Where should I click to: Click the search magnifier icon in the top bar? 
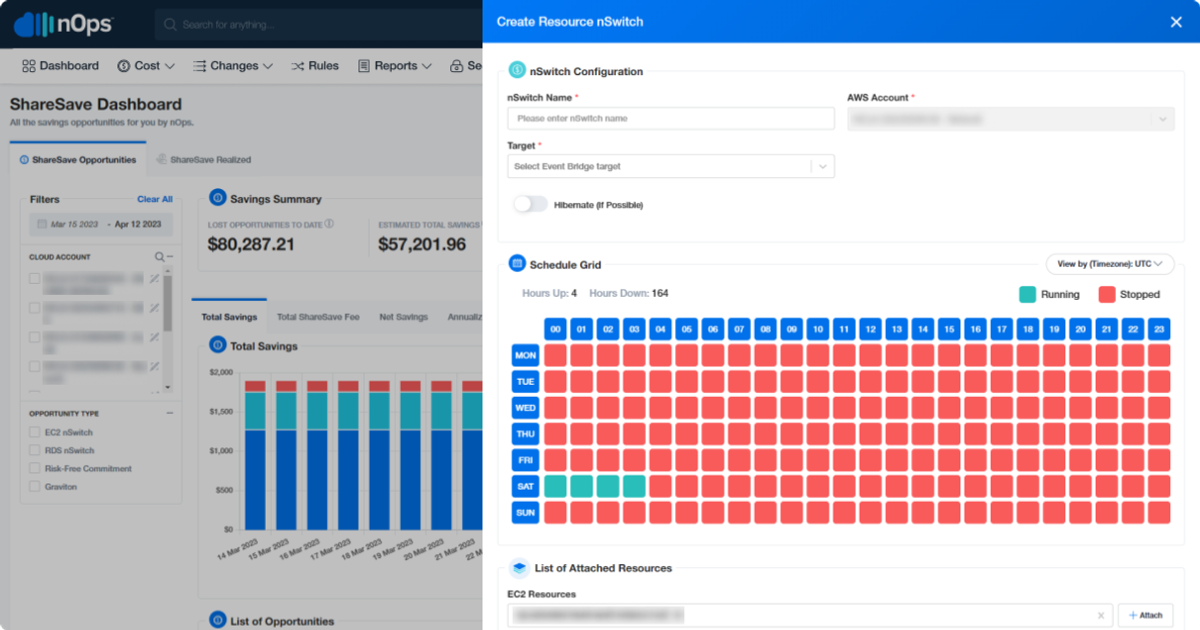(x=171, y=24)
